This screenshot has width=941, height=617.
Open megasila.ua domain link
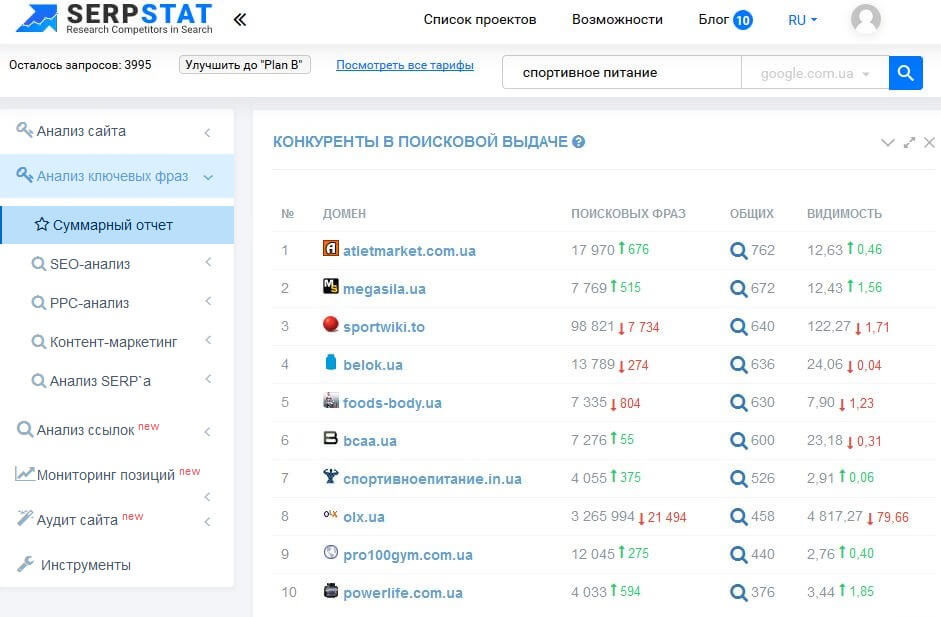pos(384,289)
